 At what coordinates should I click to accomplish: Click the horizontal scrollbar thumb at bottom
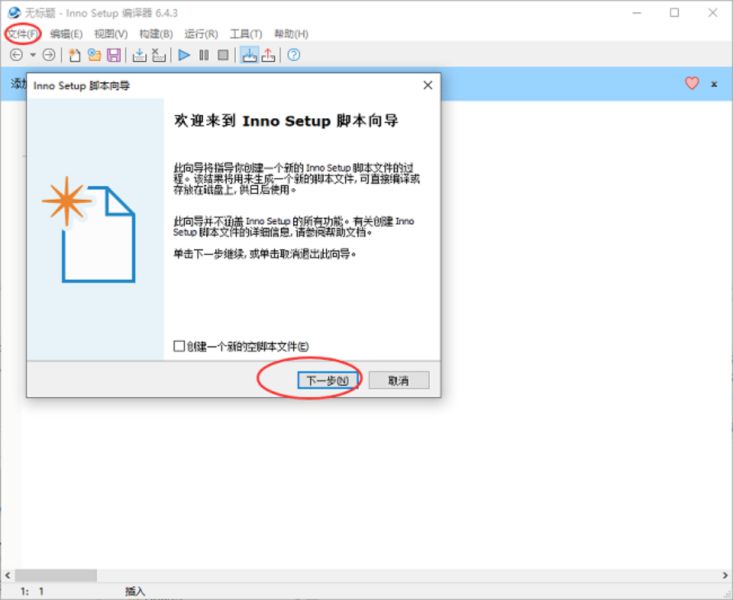tap(58, 575)
